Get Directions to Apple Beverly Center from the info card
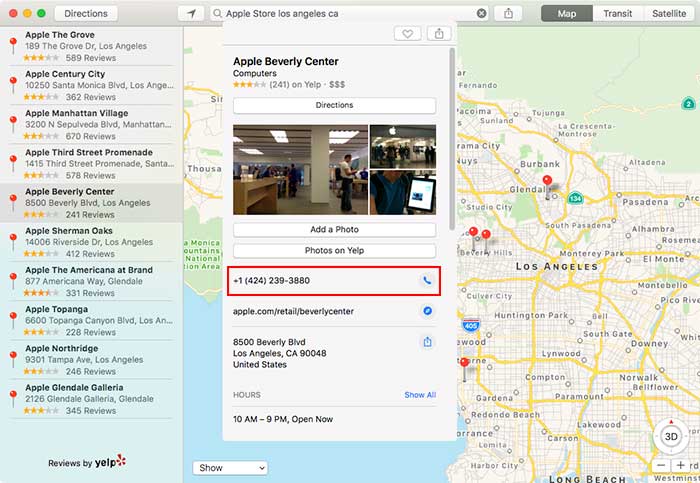700x483 pixels. 334,105
